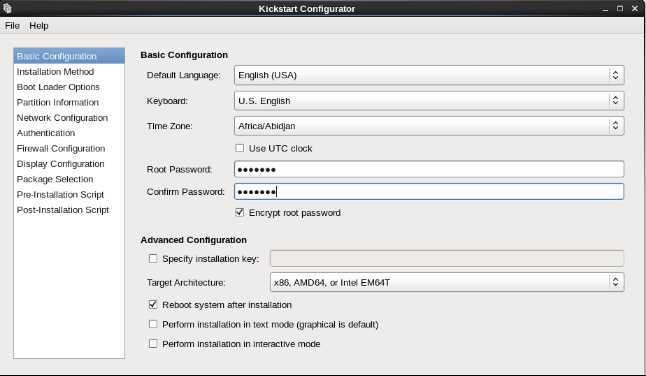Click the Default Language label
Image resolution: width=646 pixels, height=376 pixels.
[184, 75]
